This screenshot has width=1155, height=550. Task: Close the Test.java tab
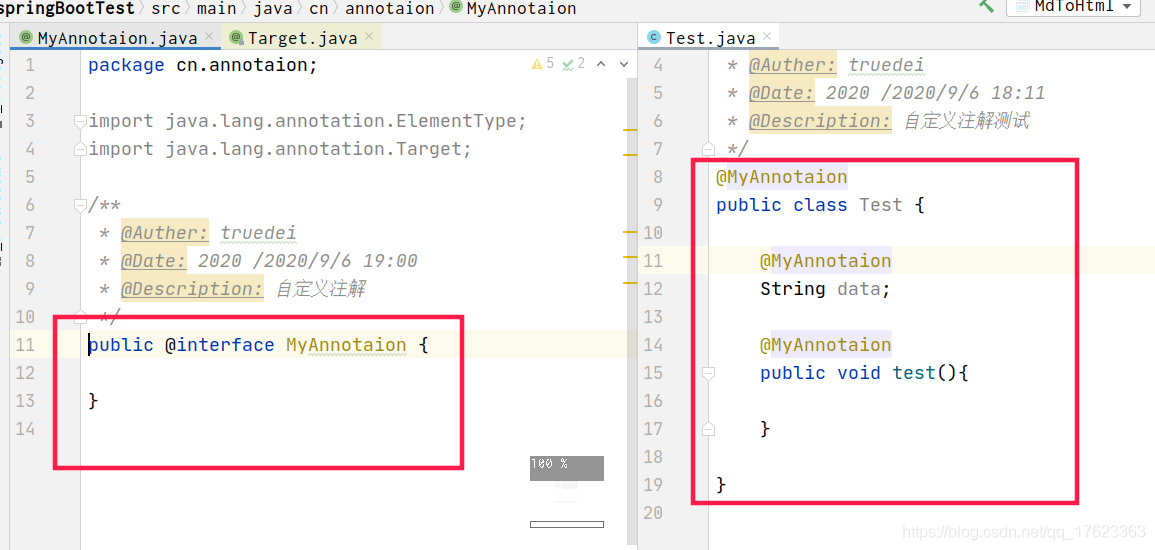[768, 36]
